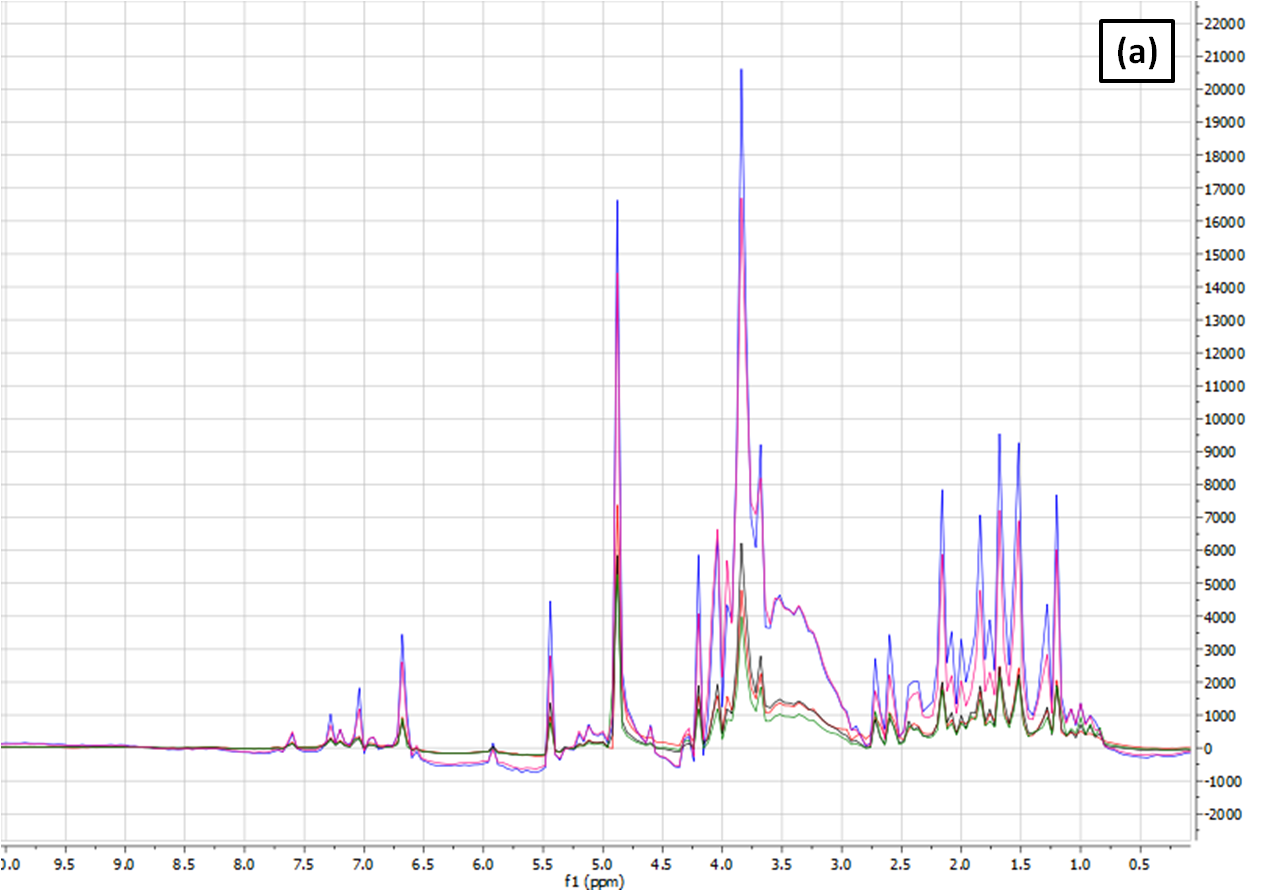1277x891 pixels.
Task: Click the 9.5 tick label on ppm axis
Action: tap(65, 858)
